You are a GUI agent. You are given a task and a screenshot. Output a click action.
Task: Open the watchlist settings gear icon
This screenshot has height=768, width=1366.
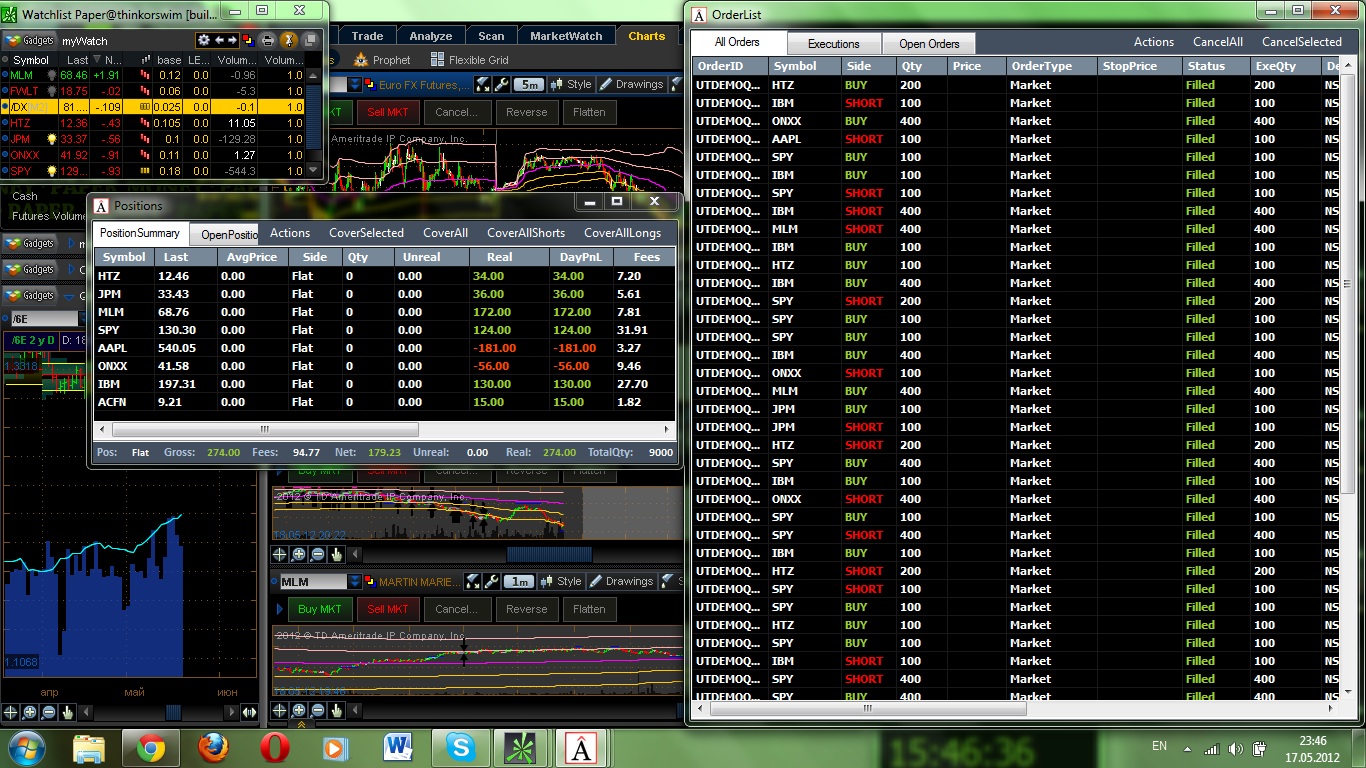(x=204, y=40)
